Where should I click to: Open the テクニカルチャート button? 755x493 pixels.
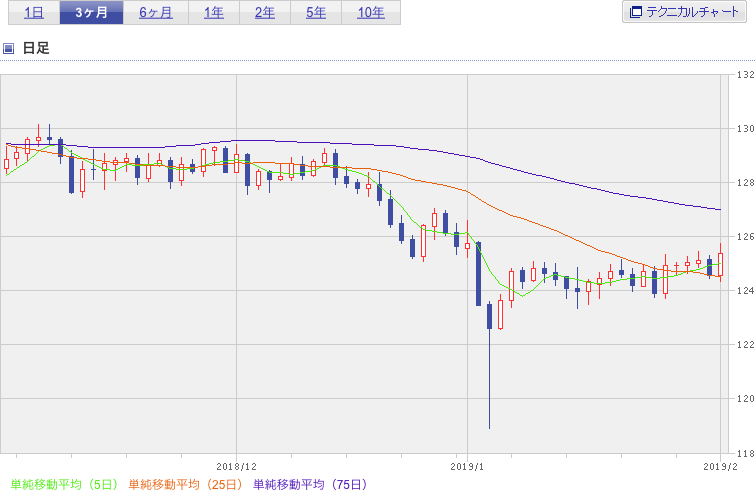(x=684, y=12)
